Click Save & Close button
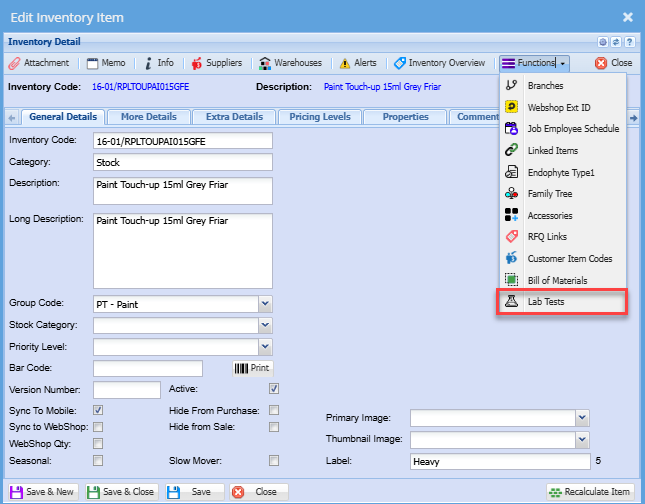645x504 pixels. pos(122,492)
